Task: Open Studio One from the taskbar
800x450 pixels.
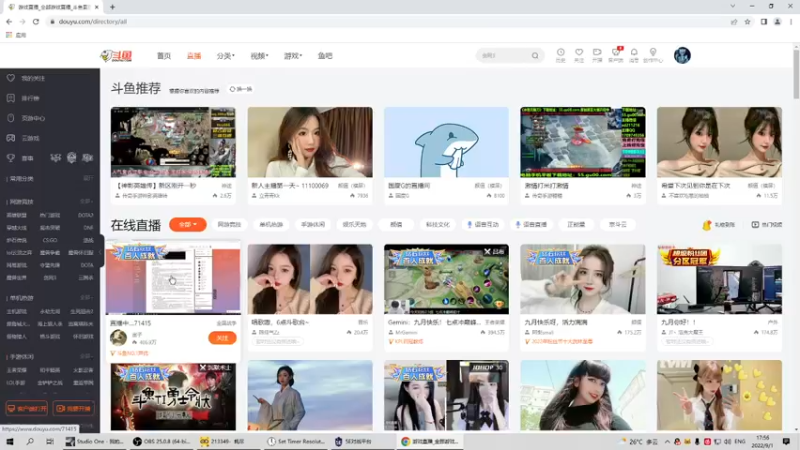Action: click(x=95, y=441)
